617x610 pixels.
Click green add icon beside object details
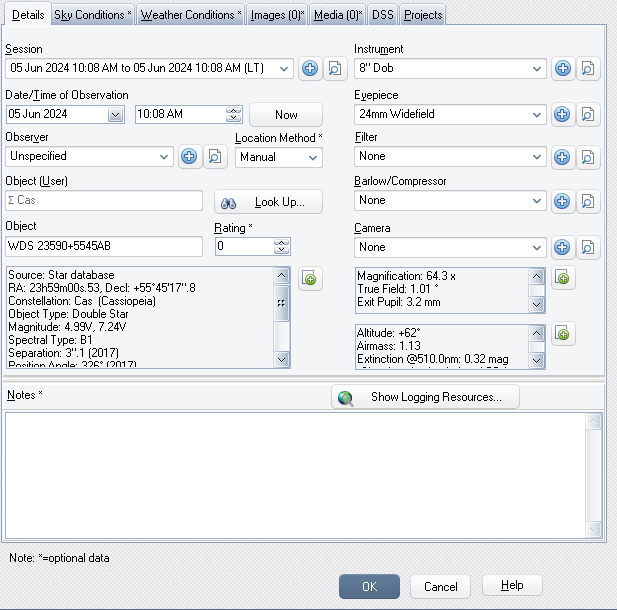tap(310, 279)
